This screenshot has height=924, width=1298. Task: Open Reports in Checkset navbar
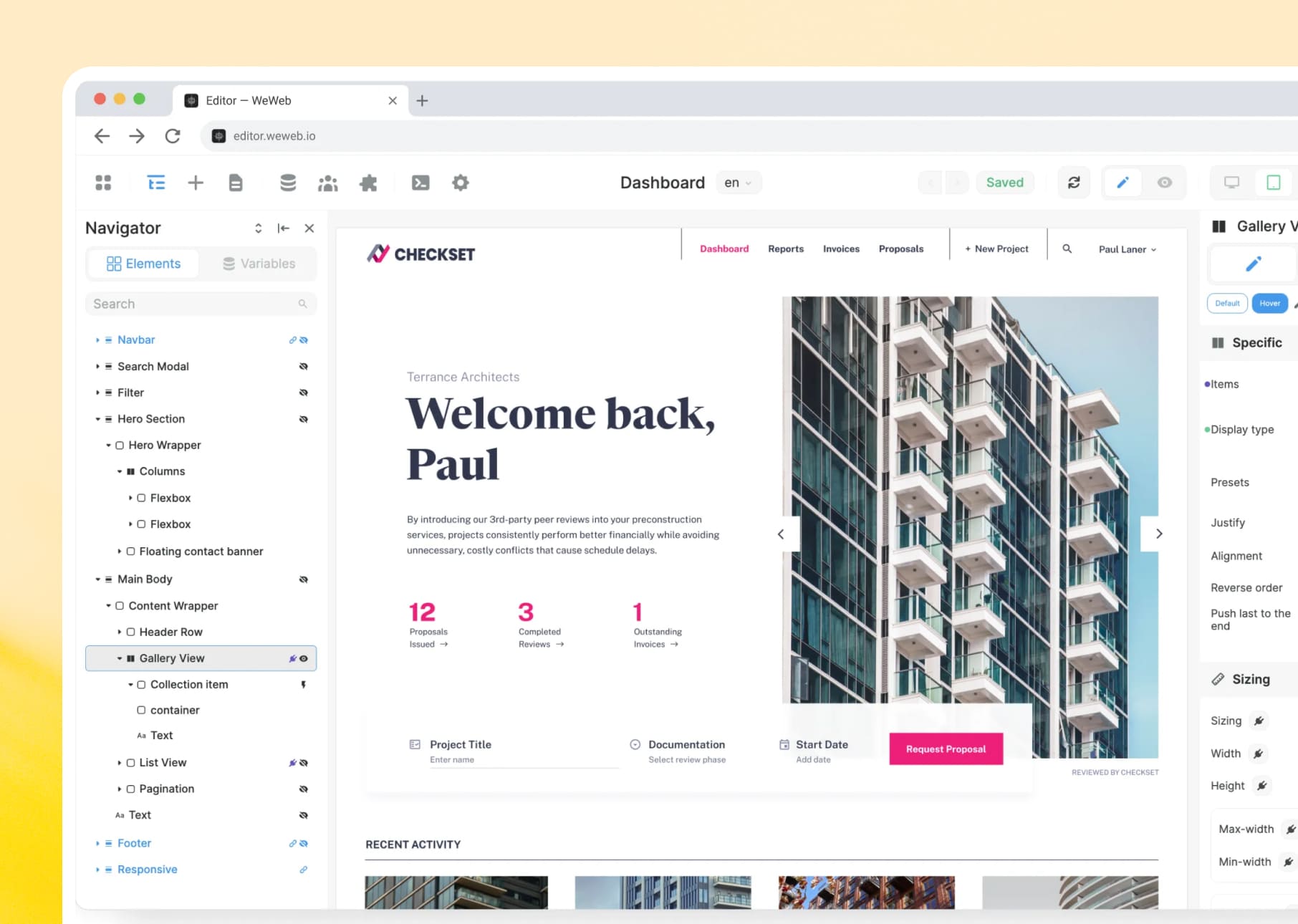[786, 249]
